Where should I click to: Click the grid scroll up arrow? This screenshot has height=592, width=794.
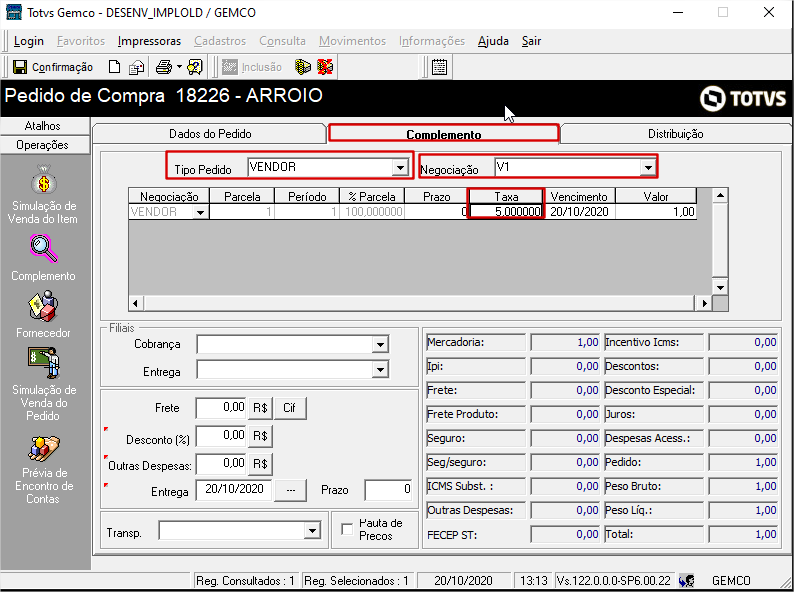click(720, 195)
